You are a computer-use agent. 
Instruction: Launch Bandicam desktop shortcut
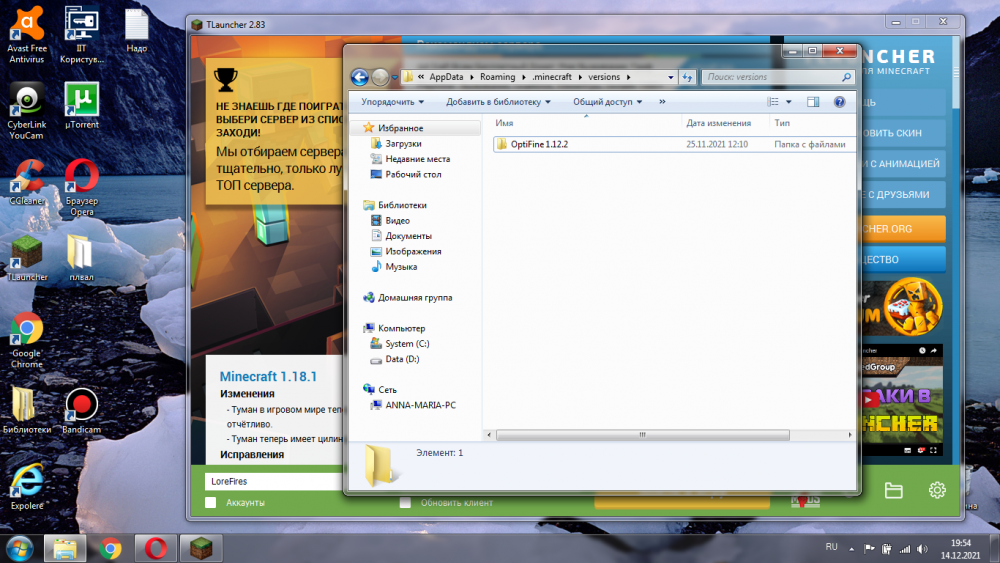point(82,411)
